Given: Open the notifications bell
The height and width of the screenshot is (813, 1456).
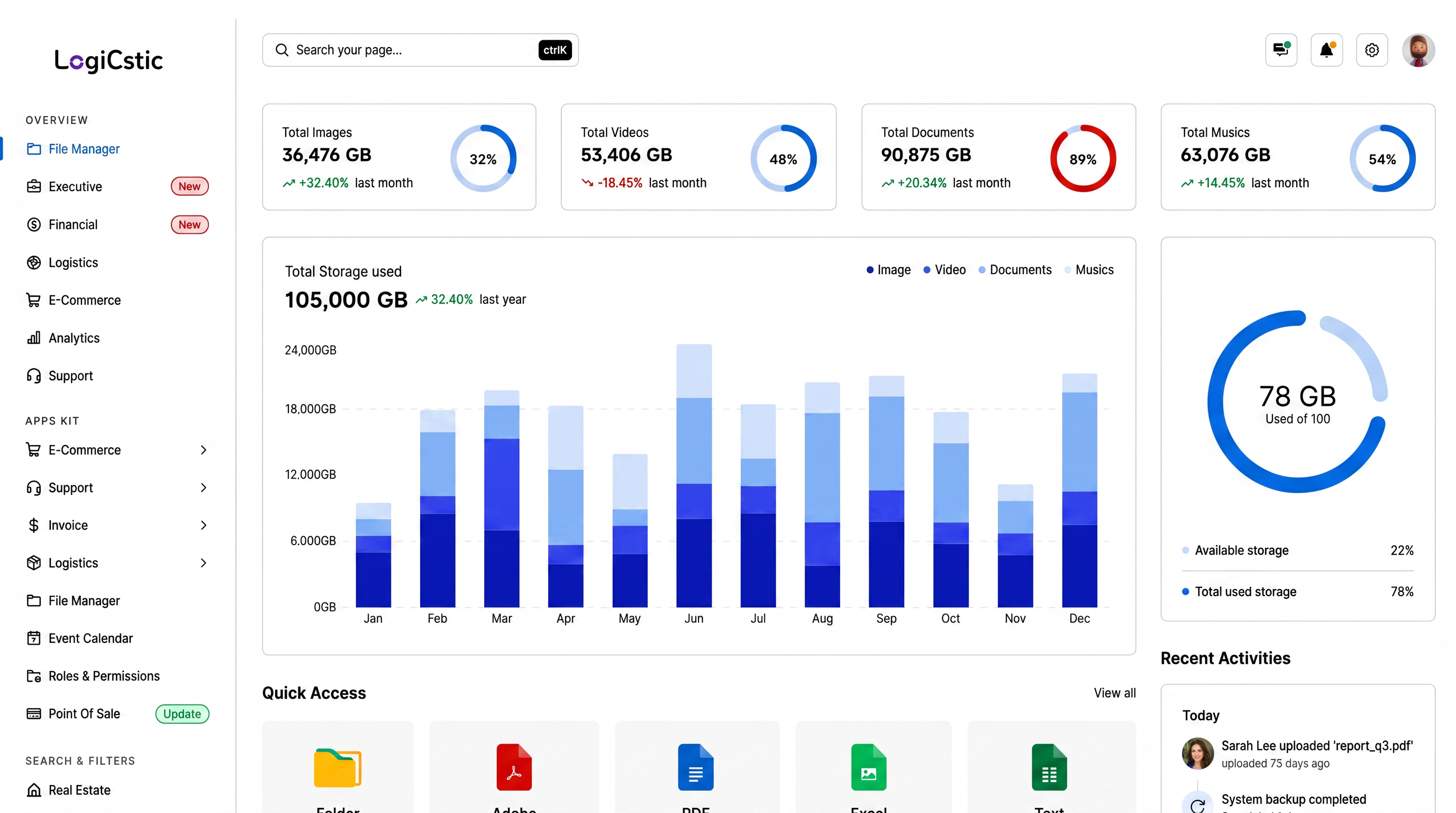Looking at the screenshot, I should coord(1326,50).
